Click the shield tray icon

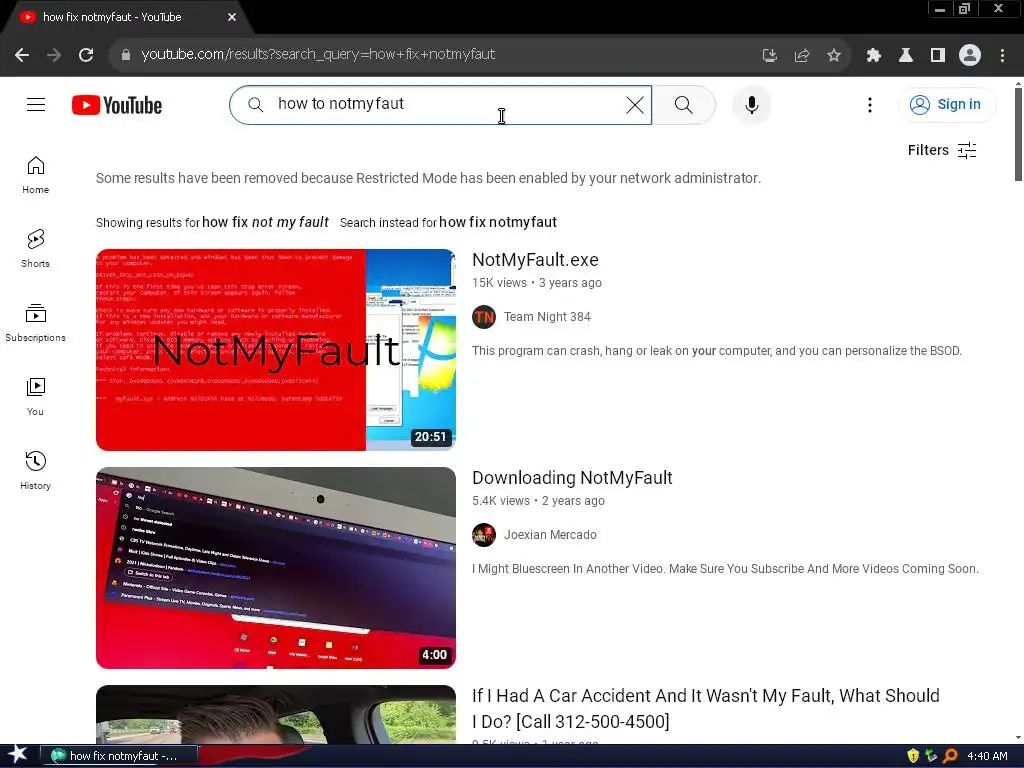[x=913, y=756]
